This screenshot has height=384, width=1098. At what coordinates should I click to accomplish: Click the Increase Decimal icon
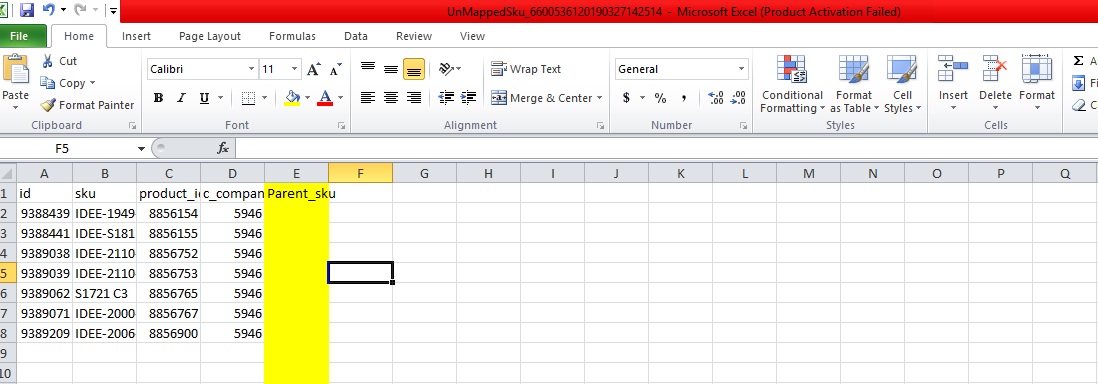click(716, 98)
